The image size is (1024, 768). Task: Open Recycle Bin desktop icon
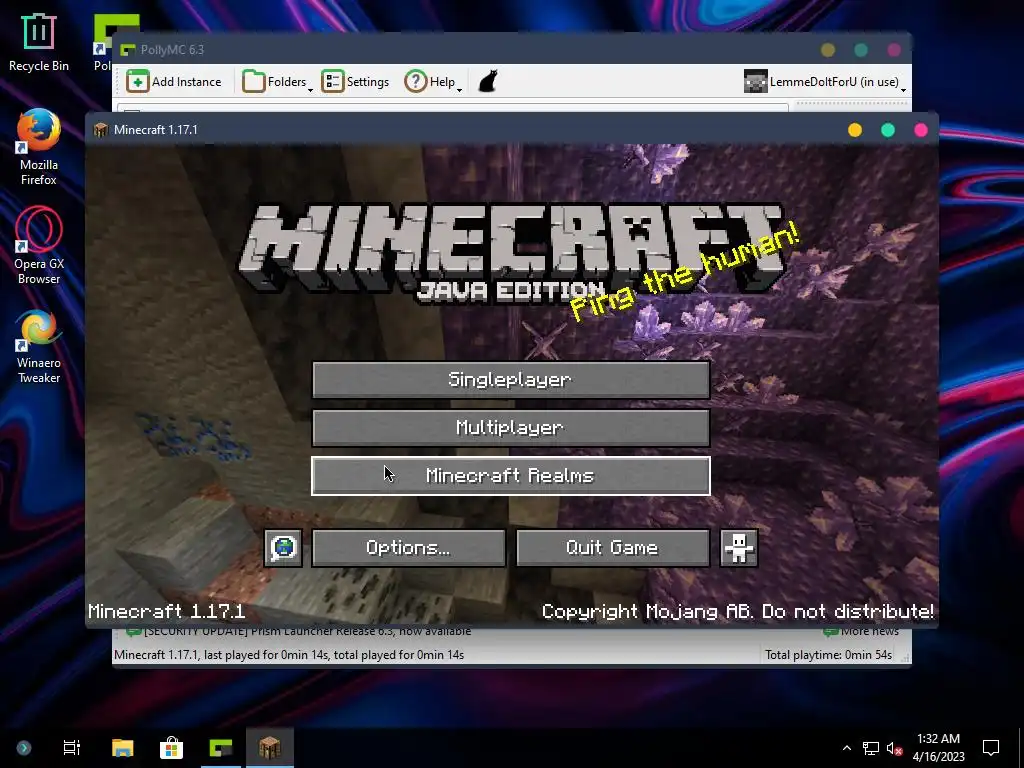tap(39, 42)
